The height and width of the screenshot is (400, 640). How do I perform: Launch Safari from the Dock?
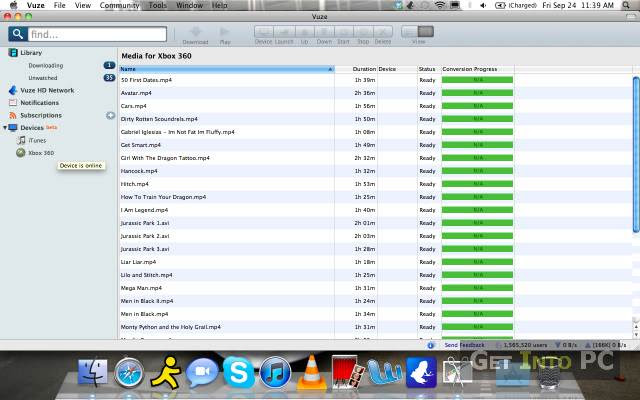coord(129,373)
